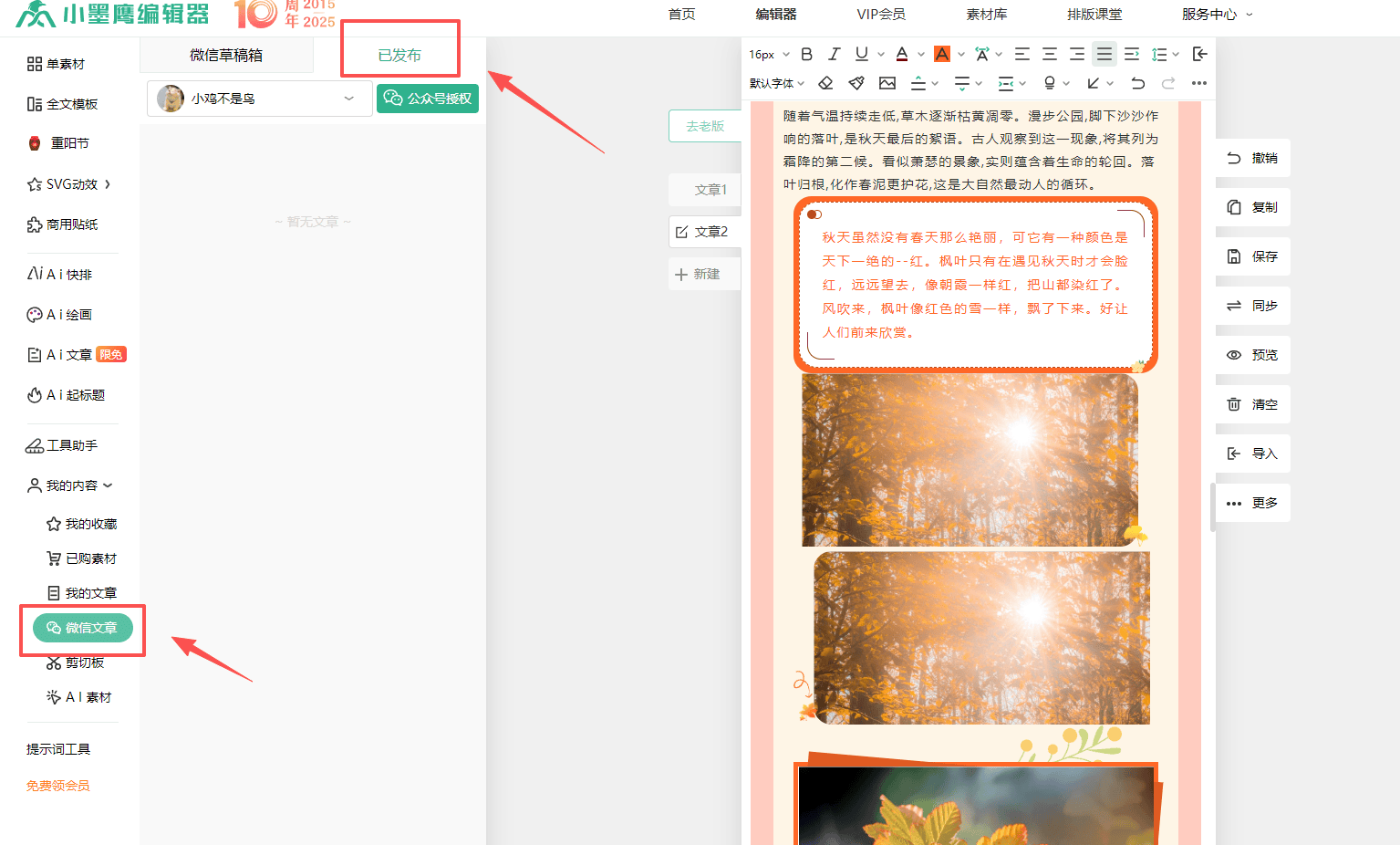Open the 默认字体 font family dropdown
The image size is (1400, 845).
[x=777, y=83]
